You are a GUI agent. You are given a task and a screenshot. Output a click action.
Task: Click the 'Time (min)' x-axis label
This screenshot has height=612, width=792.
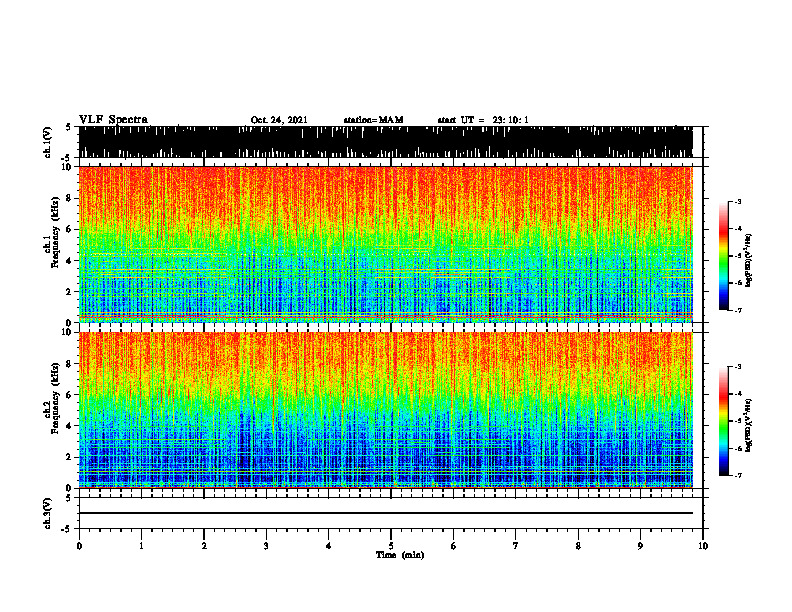400,555
